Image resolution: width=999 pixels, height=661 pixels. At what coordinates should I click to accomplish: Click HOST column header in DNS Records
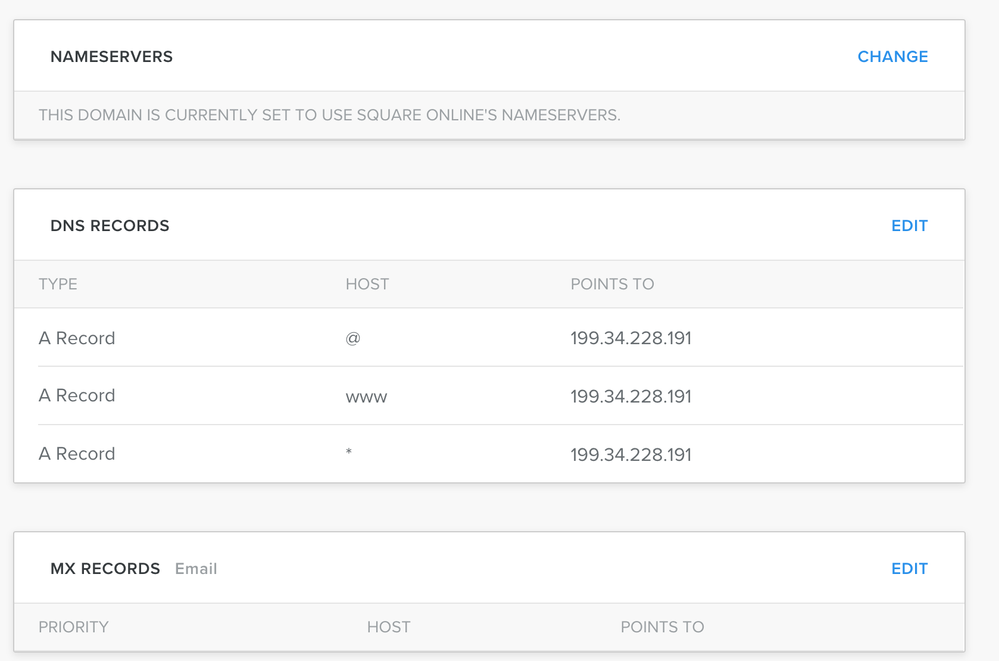pyautogui.click(x=367, y=284)
